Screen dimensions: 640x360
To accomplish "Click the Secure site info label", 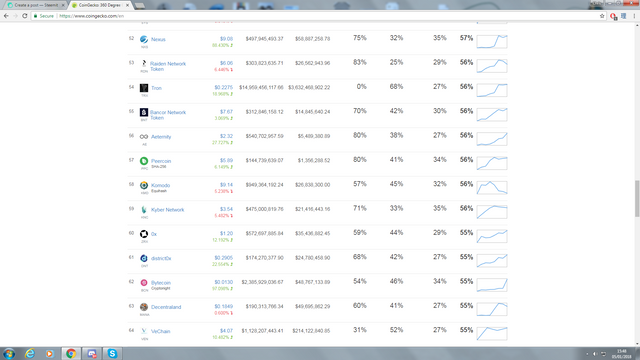I will (44, 16).
